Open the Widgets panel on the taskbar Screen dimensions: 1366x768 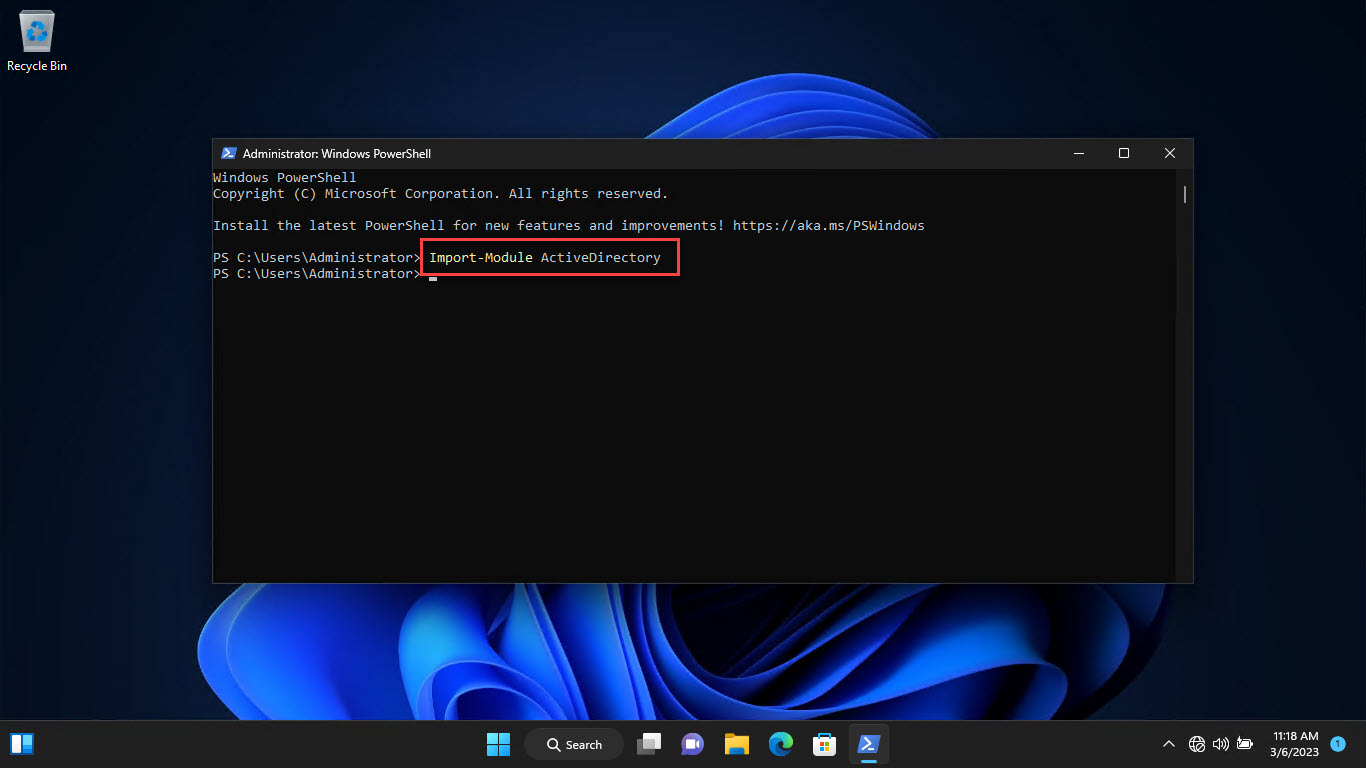tap(22, 744)
